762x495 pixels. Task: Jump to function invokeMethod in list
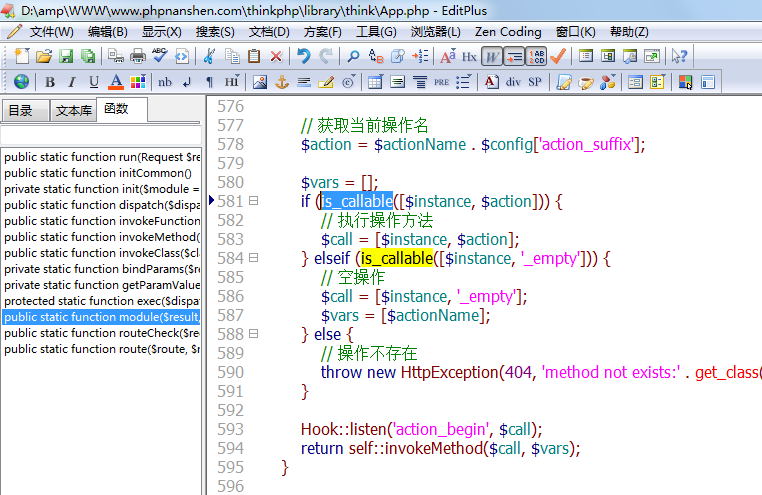tap(102, 237)
